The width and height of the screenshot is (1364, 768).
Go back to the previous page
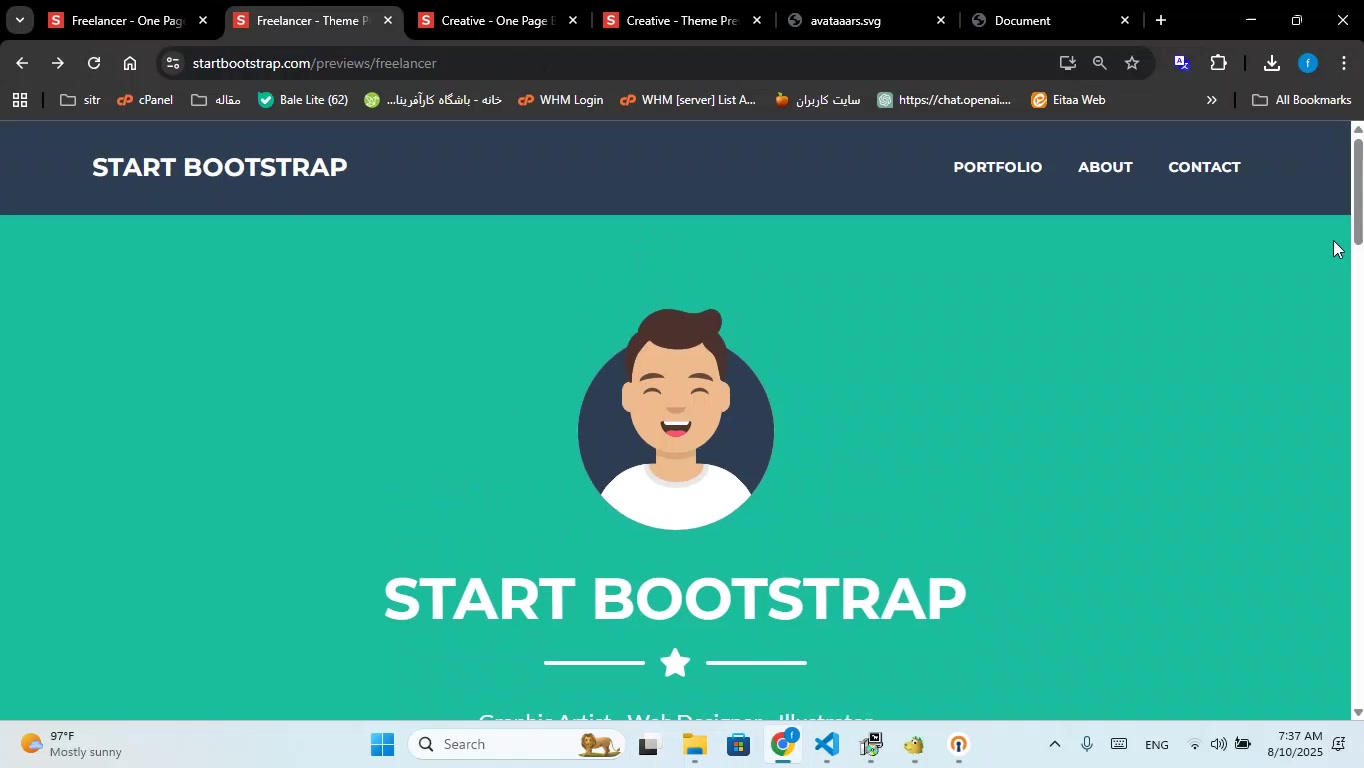click(21, 63)
